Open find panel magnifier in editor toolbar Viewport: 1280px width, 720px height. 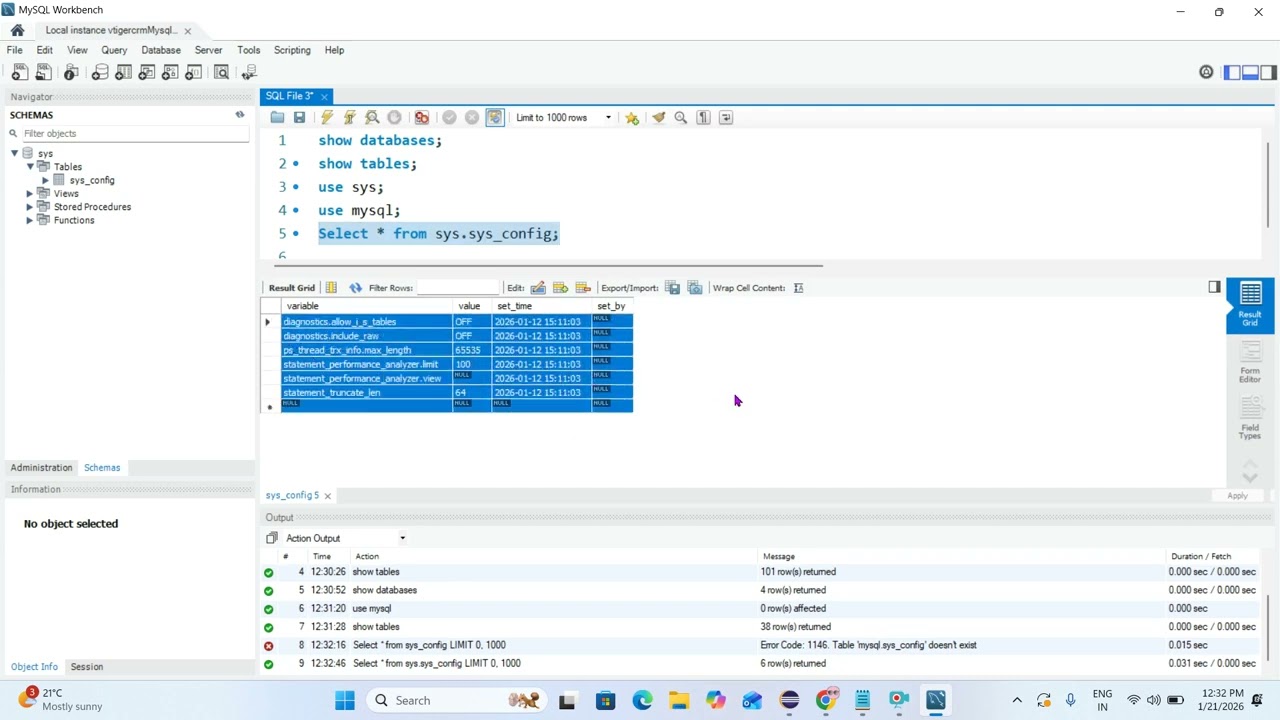click(681, 118)
